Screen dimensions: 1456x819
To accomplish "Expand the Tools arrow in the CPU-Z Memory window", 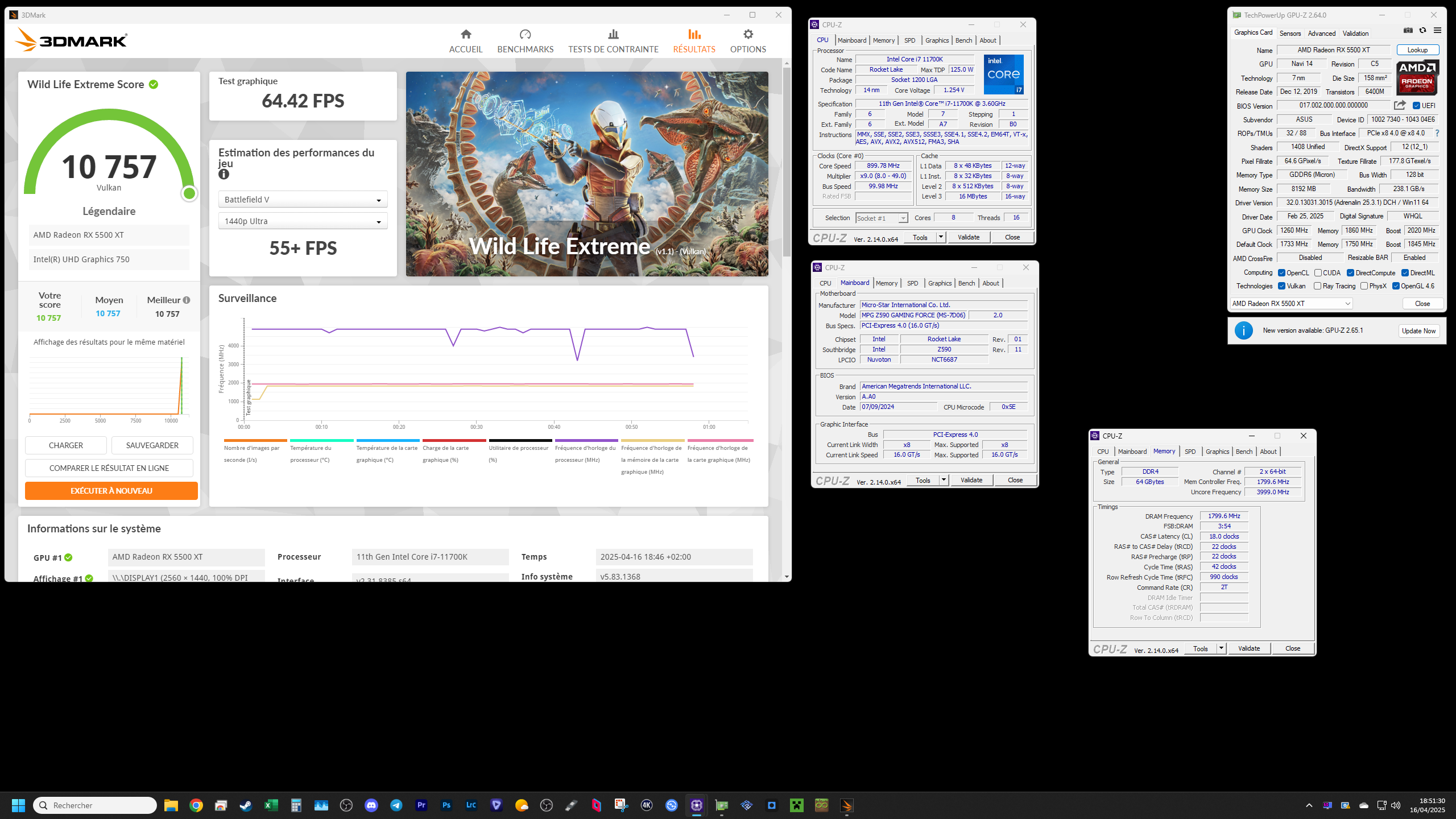I will click(x=1221, y=648).
